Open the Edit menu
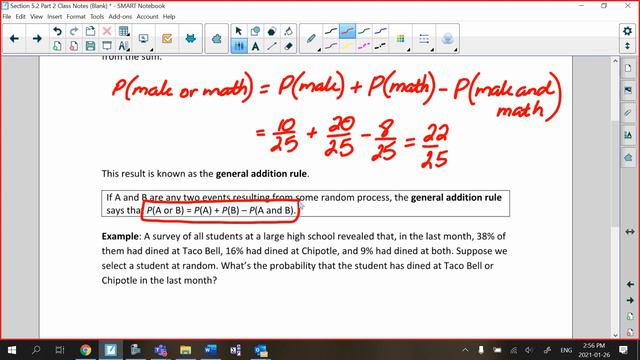Image resolution: width=640 pixels, height=360 pixels. (20, 17)
